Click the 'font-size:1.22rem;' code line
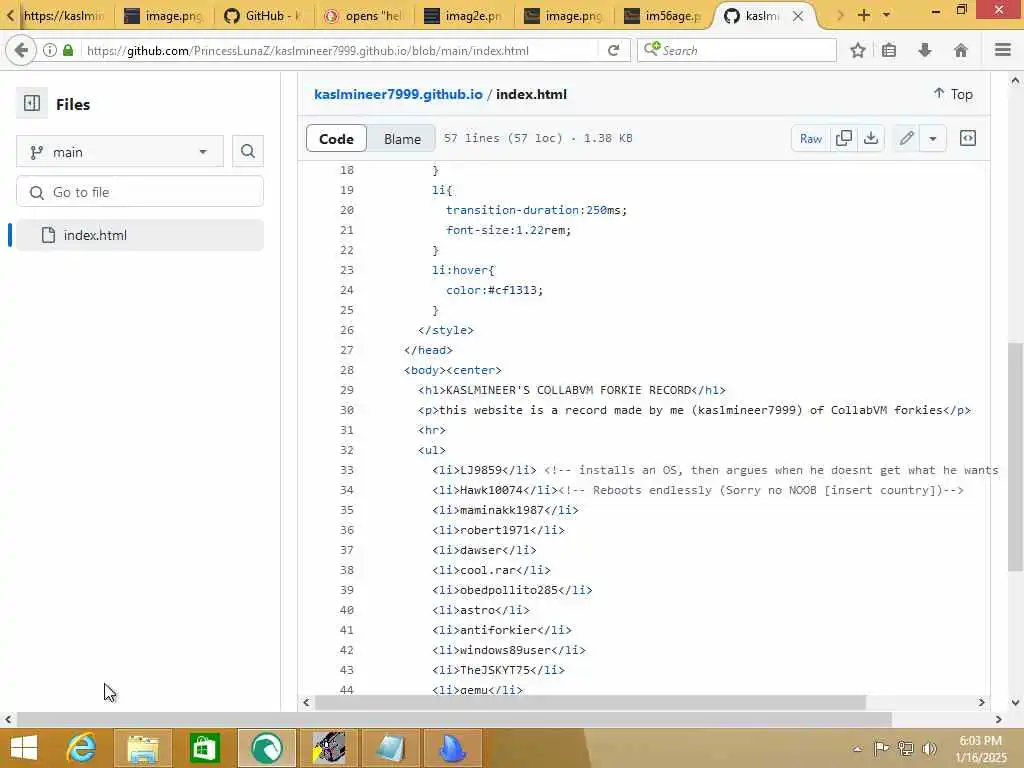The image size is (1024, 768). 508,230
